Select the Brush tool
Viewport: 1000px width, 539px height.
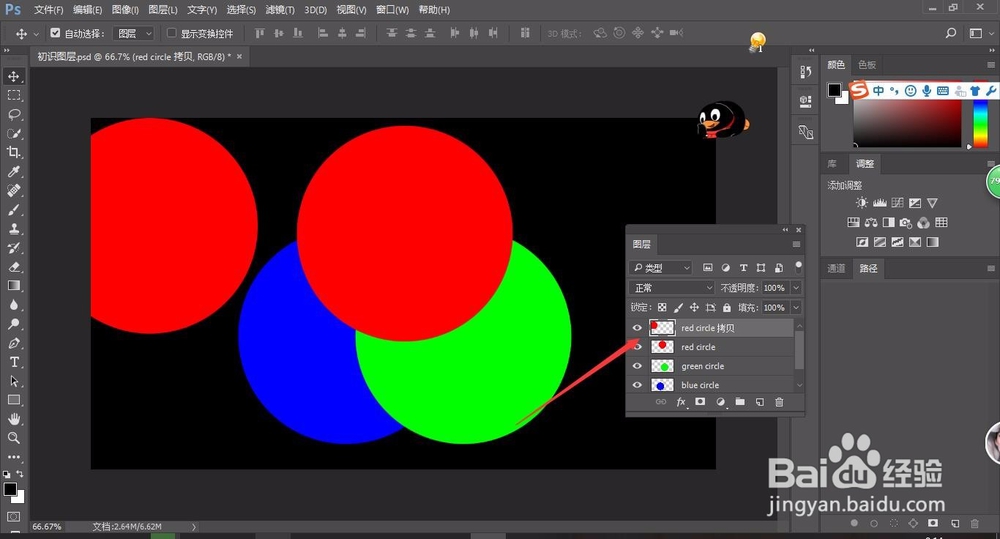tap(13, 210)
